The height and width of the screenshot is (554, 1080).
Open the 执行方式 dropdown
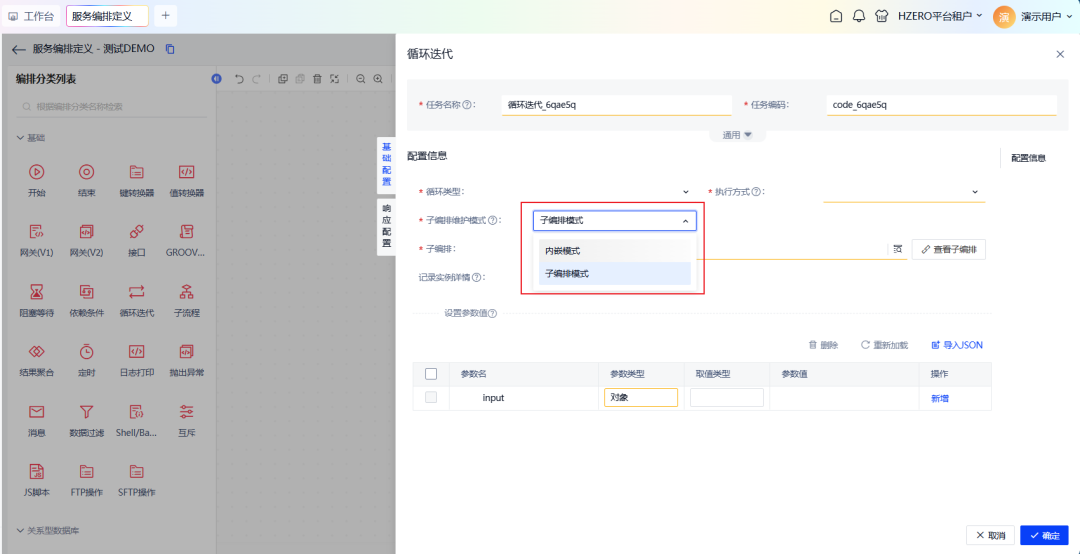[x=903, y=191]
